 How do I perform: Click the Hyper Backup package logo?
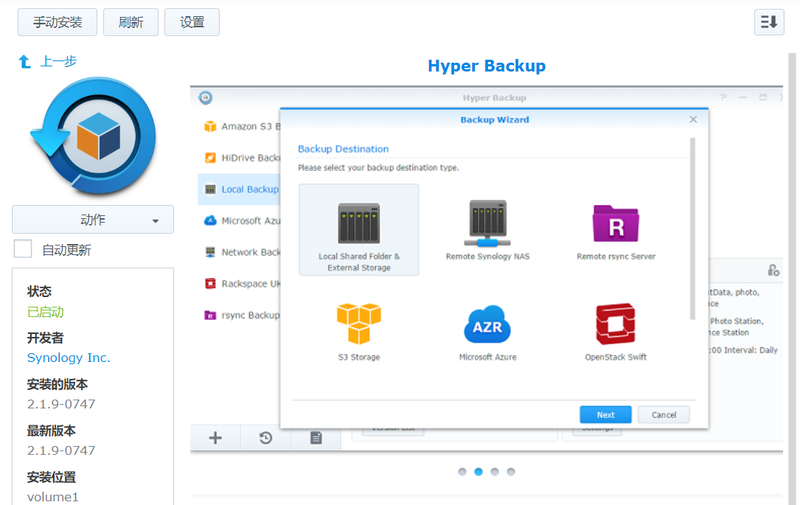tap(93, 135)
